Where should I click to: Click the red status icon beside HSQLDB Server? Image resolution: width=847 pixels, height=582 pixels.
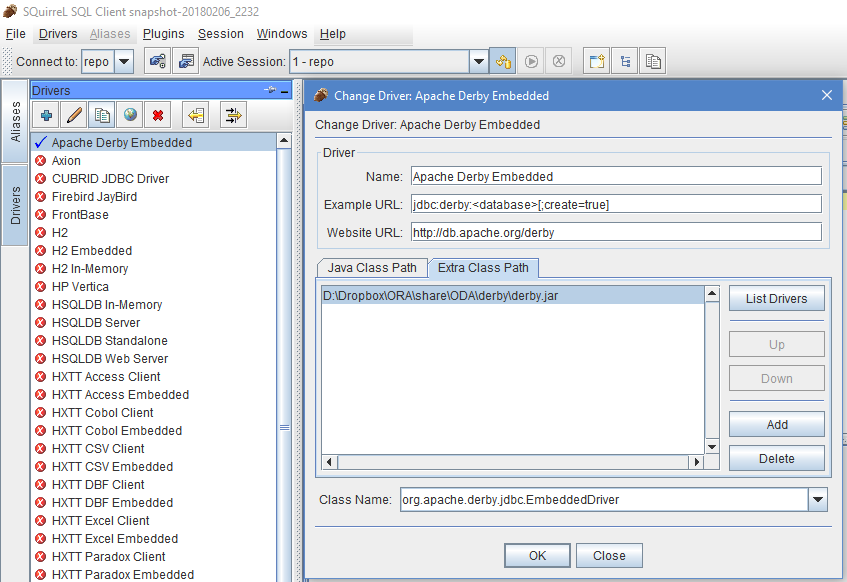pos(41,323)
